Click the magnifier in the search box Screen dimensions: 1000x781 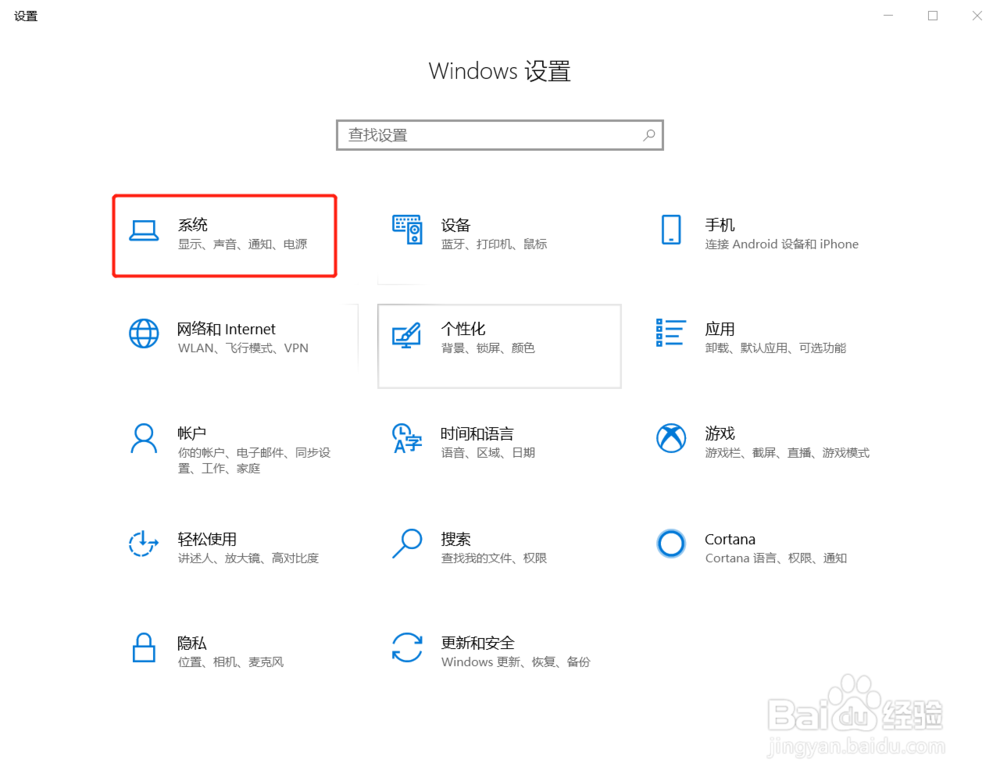(649, 135)
